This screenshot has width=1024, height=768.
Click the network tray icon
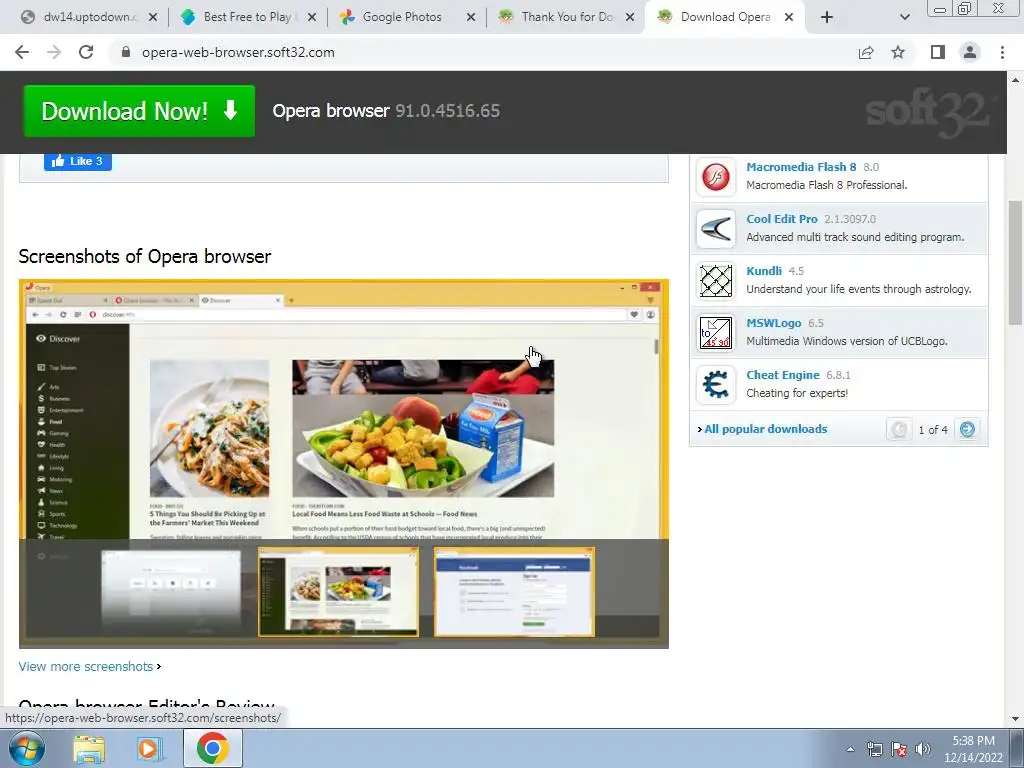click(x=874, y=749)
